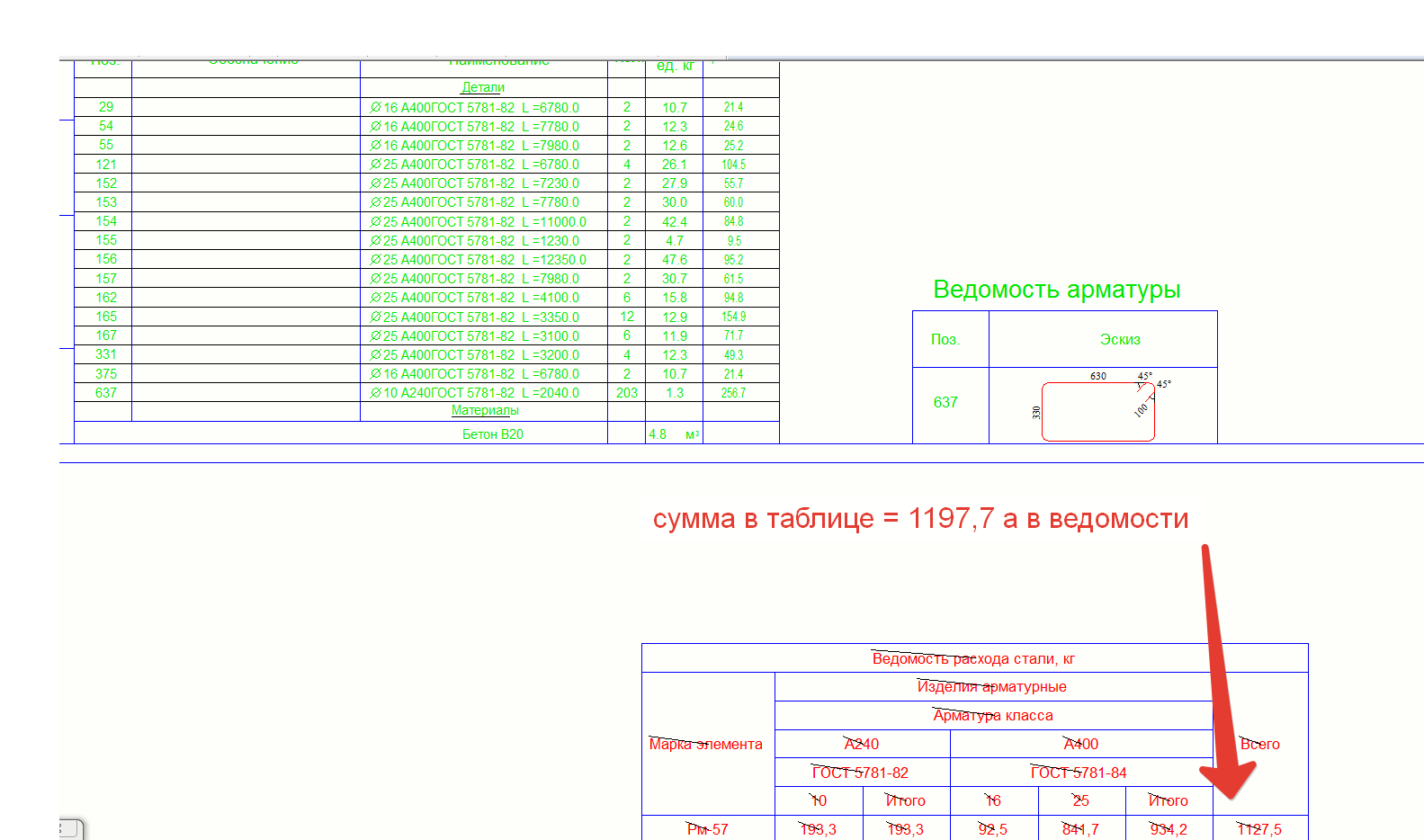This screenshot has height=840, width=1424.
Task: Click the 'Марка элемента' header cell
Action: click(706, 744)
